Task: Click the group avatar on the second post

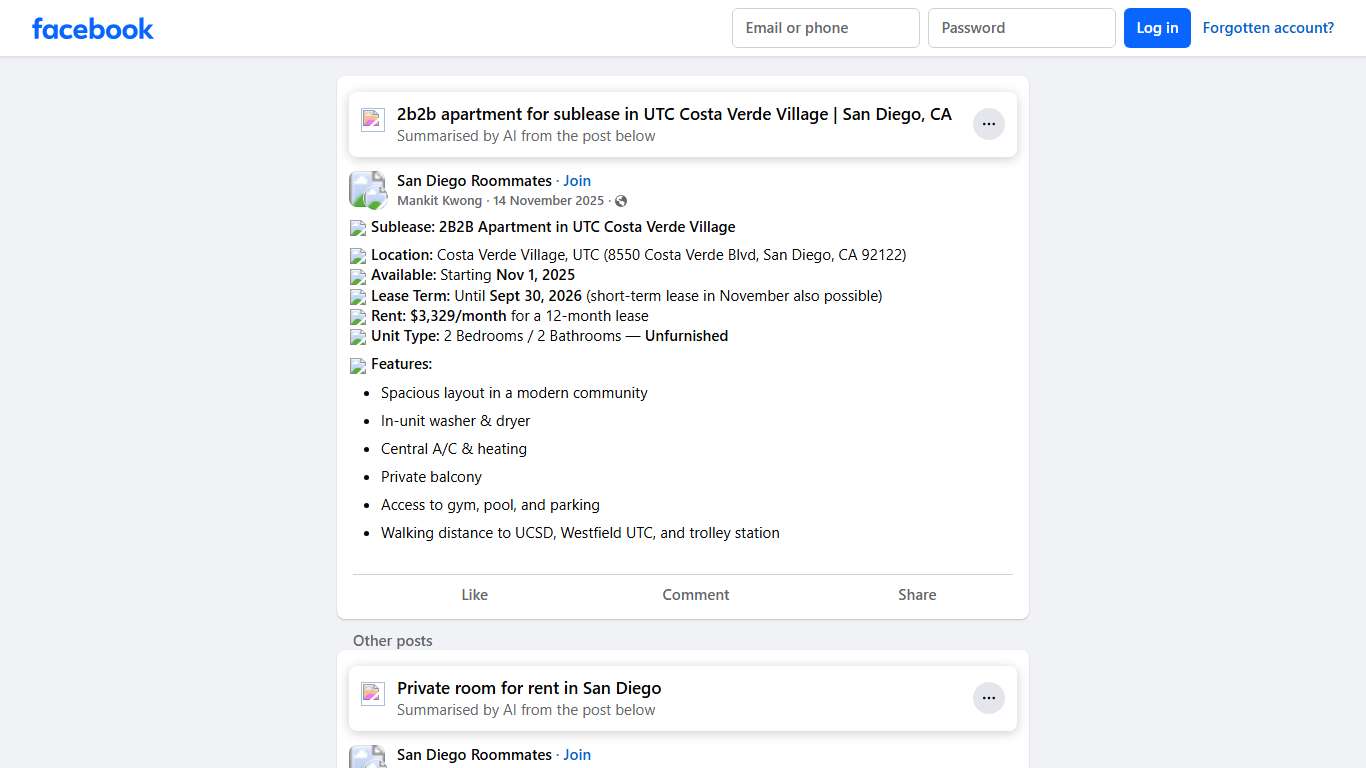Action: coord(367,758)
